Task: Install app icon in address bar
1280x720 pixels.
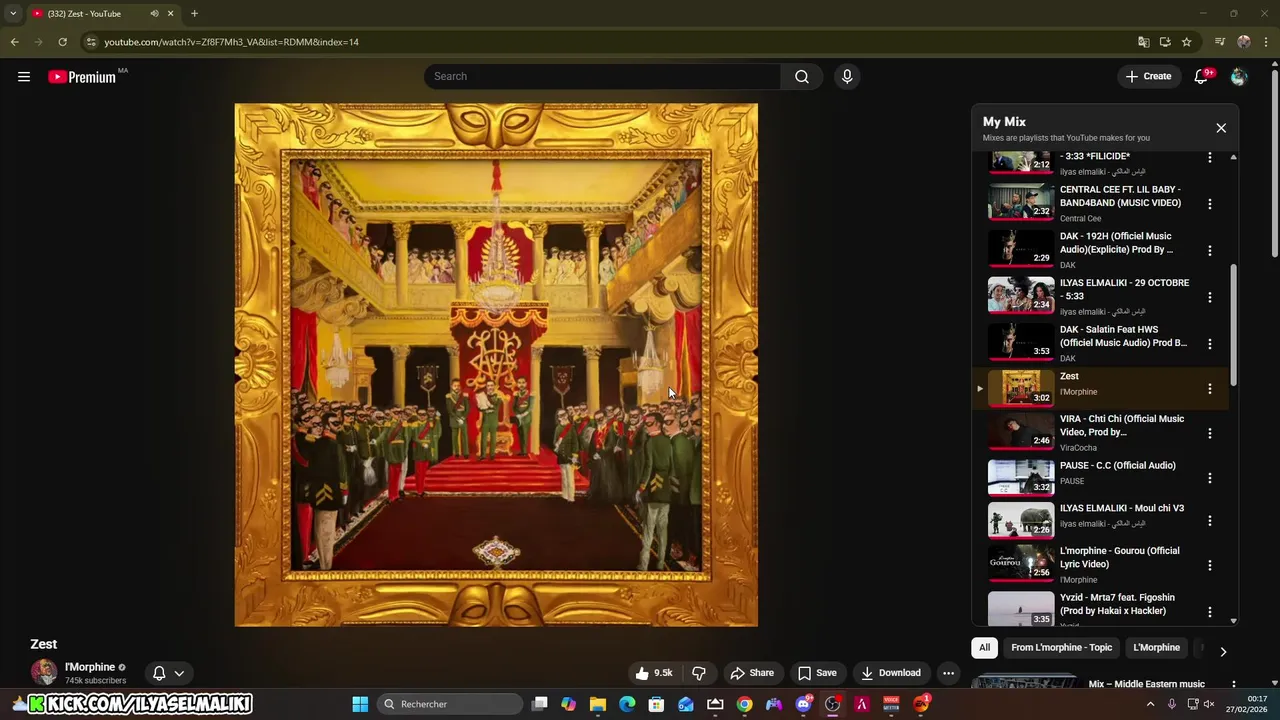Action: [1165, 42]
